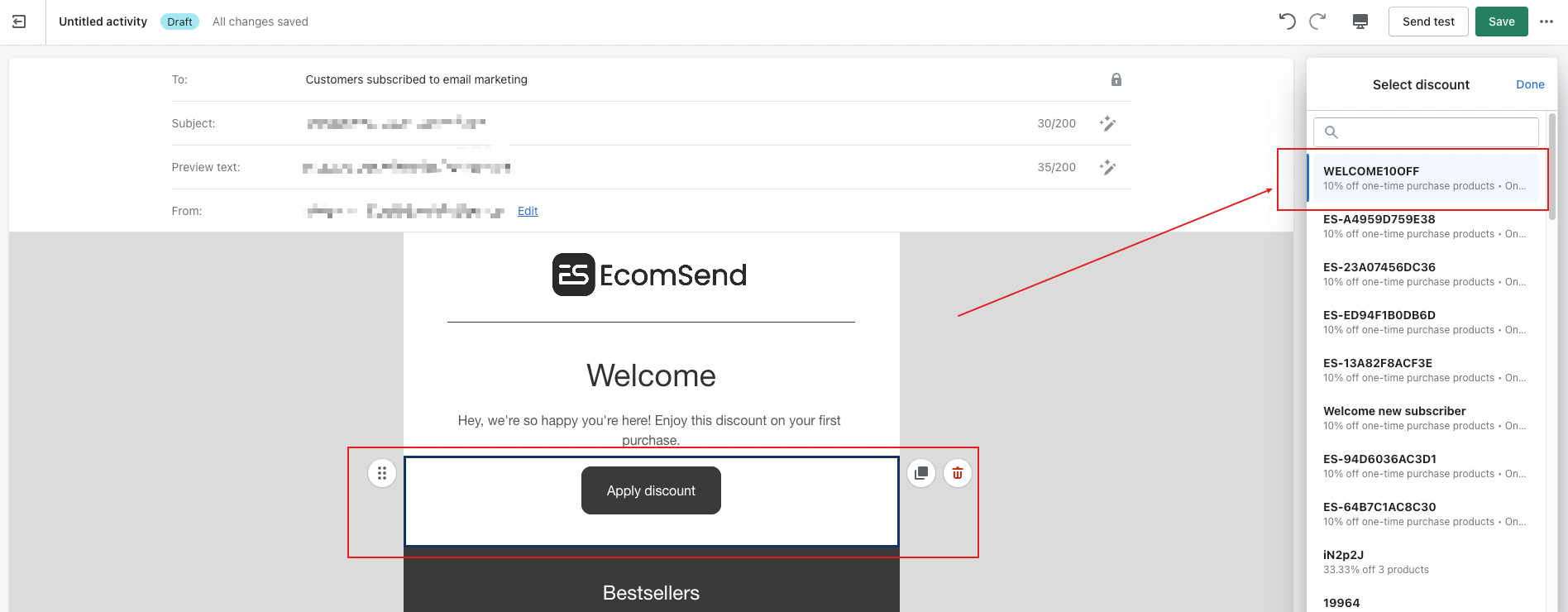
Task: Open desktop preview mode icon
Action: pos(1360,22)
